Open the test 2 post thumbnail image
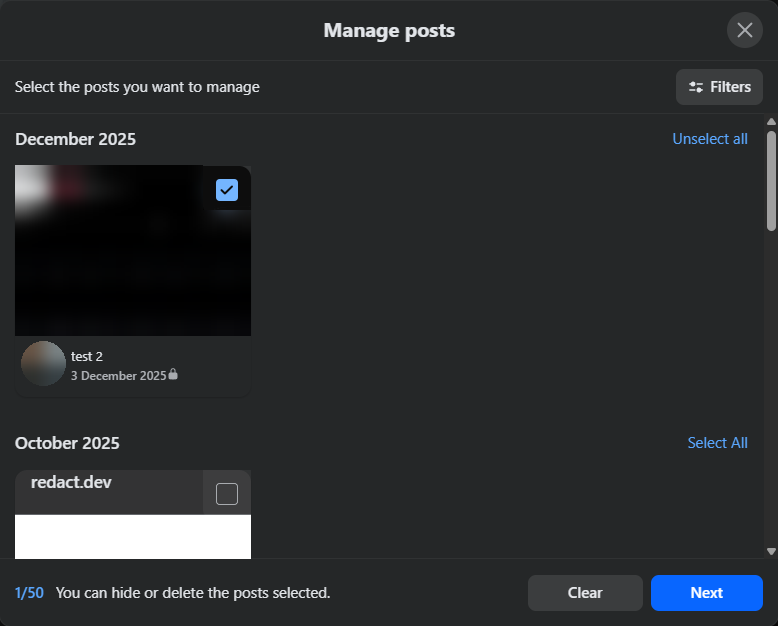 (x=132, y=250)
